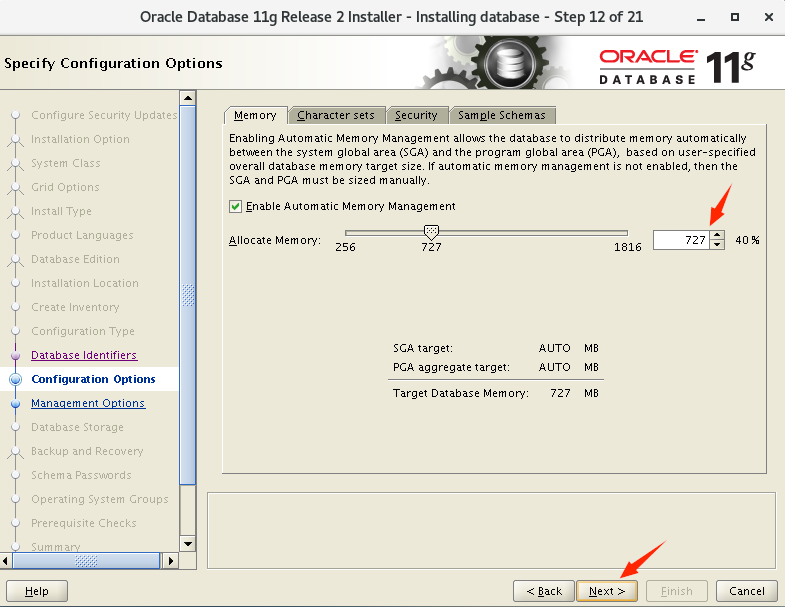Image resolution: width=785 pixels, height=607 pixels.
Task: Click the Schema Passwords step label
Action: [81, 475]
